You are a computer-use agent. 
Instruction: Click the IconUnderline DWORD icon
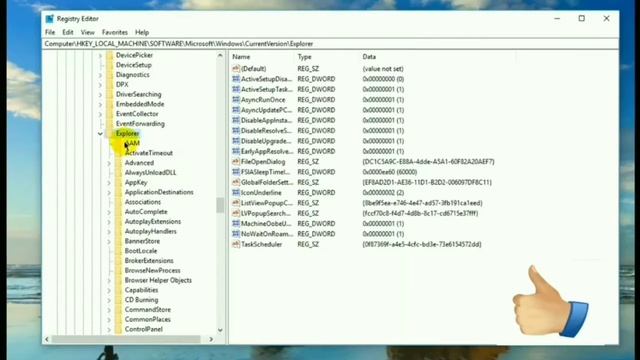point(236,192)
